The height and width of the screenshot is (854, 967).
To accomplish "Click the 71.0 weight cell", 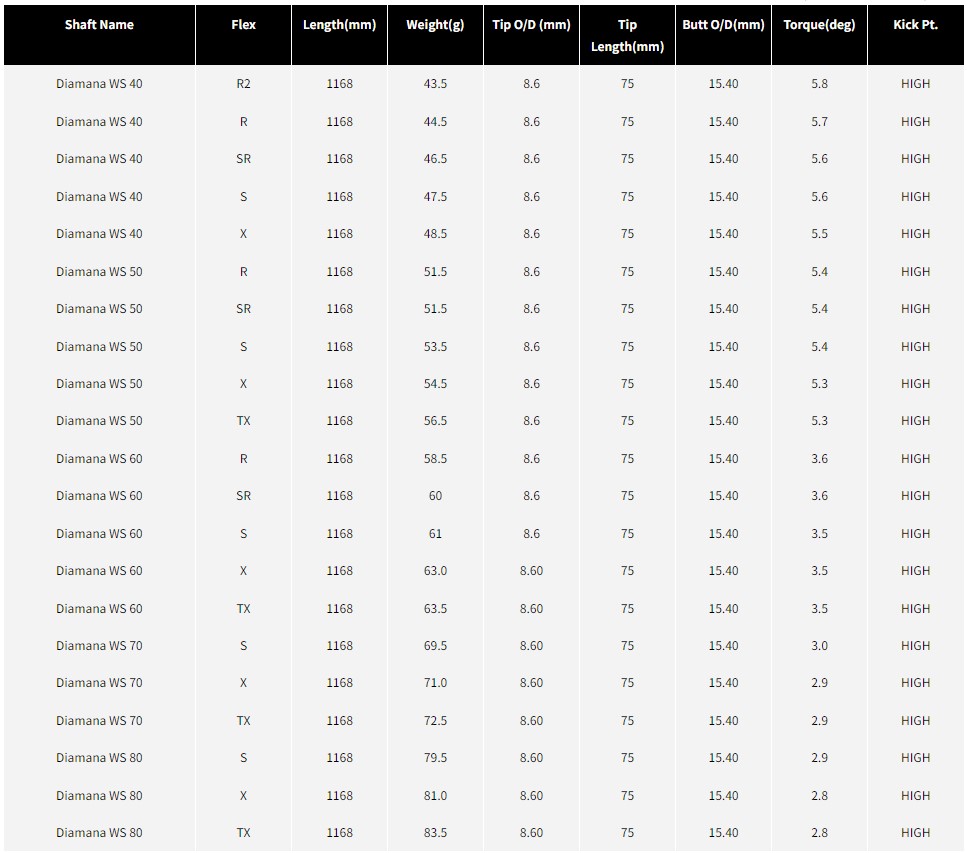I will (x=435, y=683).
